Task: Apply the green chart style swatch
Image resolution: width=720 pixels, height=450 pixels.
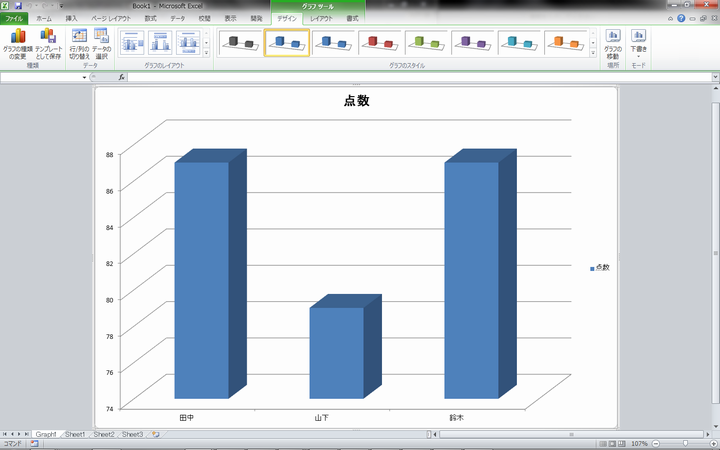Action: (426, 42)
